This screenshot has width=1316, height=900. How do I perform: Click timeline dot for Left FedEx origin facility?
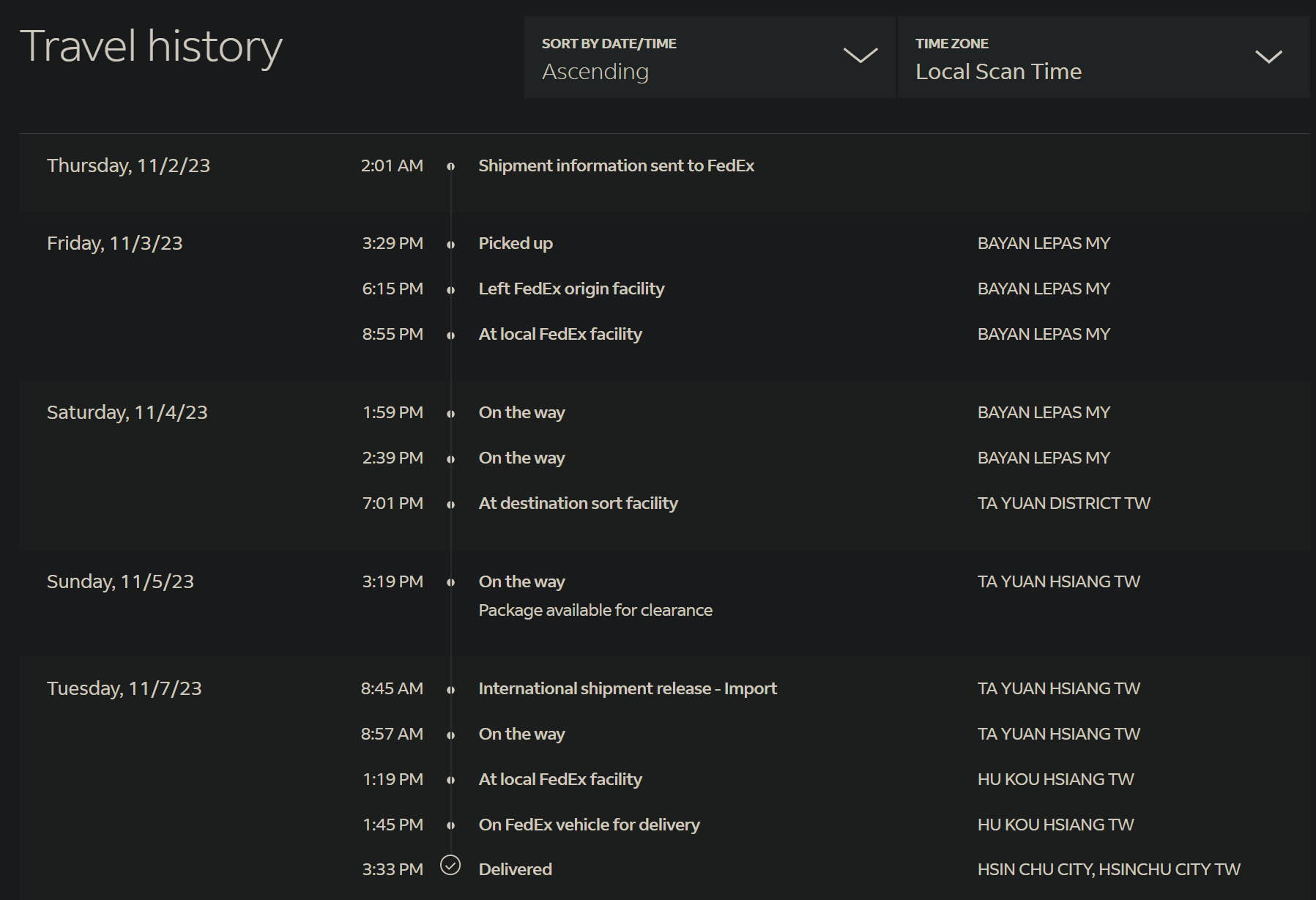coord(450,290)
